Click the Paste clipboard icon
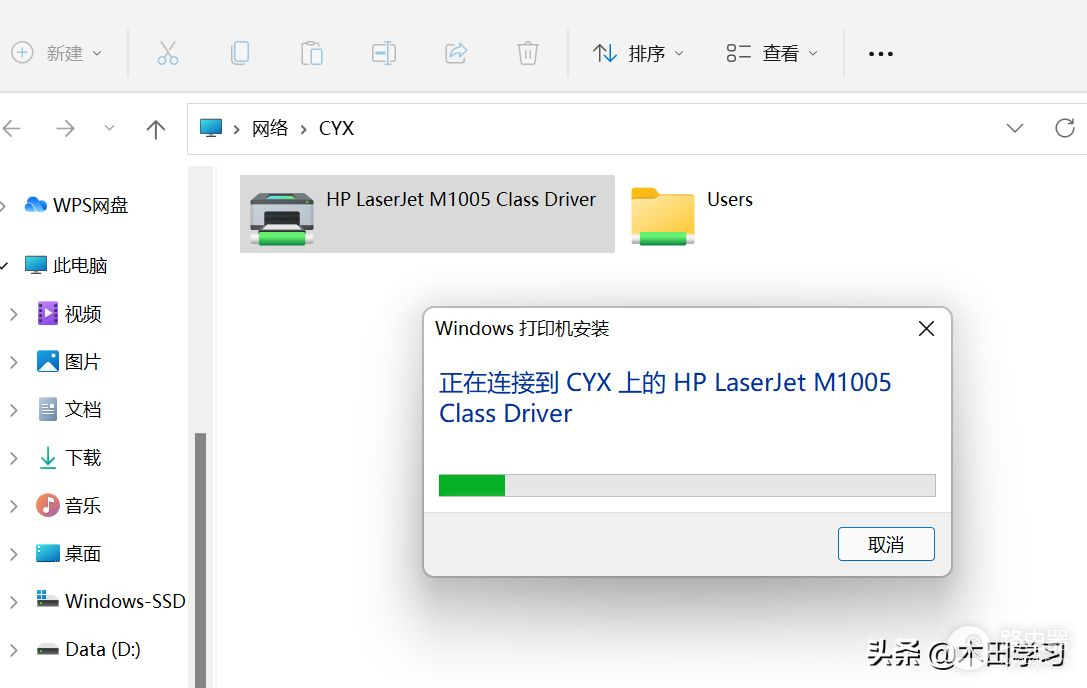 click(312, 53)
